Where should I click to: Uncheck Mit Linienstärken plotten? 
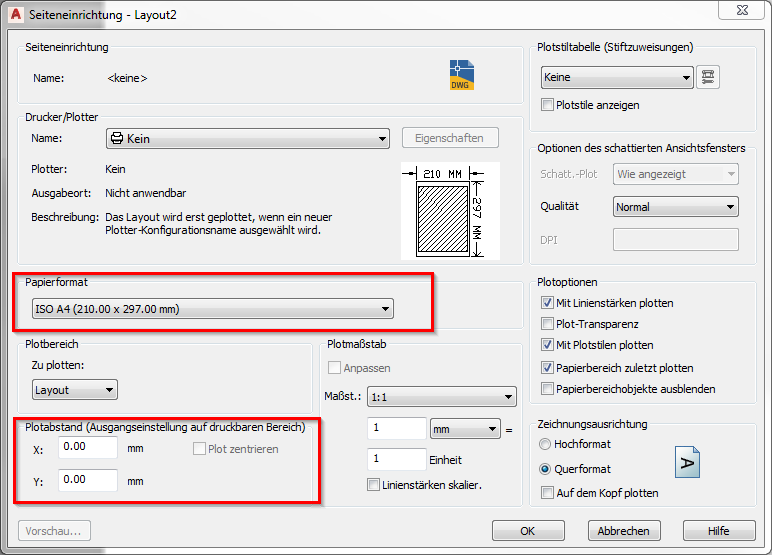[x=547, y=303]
